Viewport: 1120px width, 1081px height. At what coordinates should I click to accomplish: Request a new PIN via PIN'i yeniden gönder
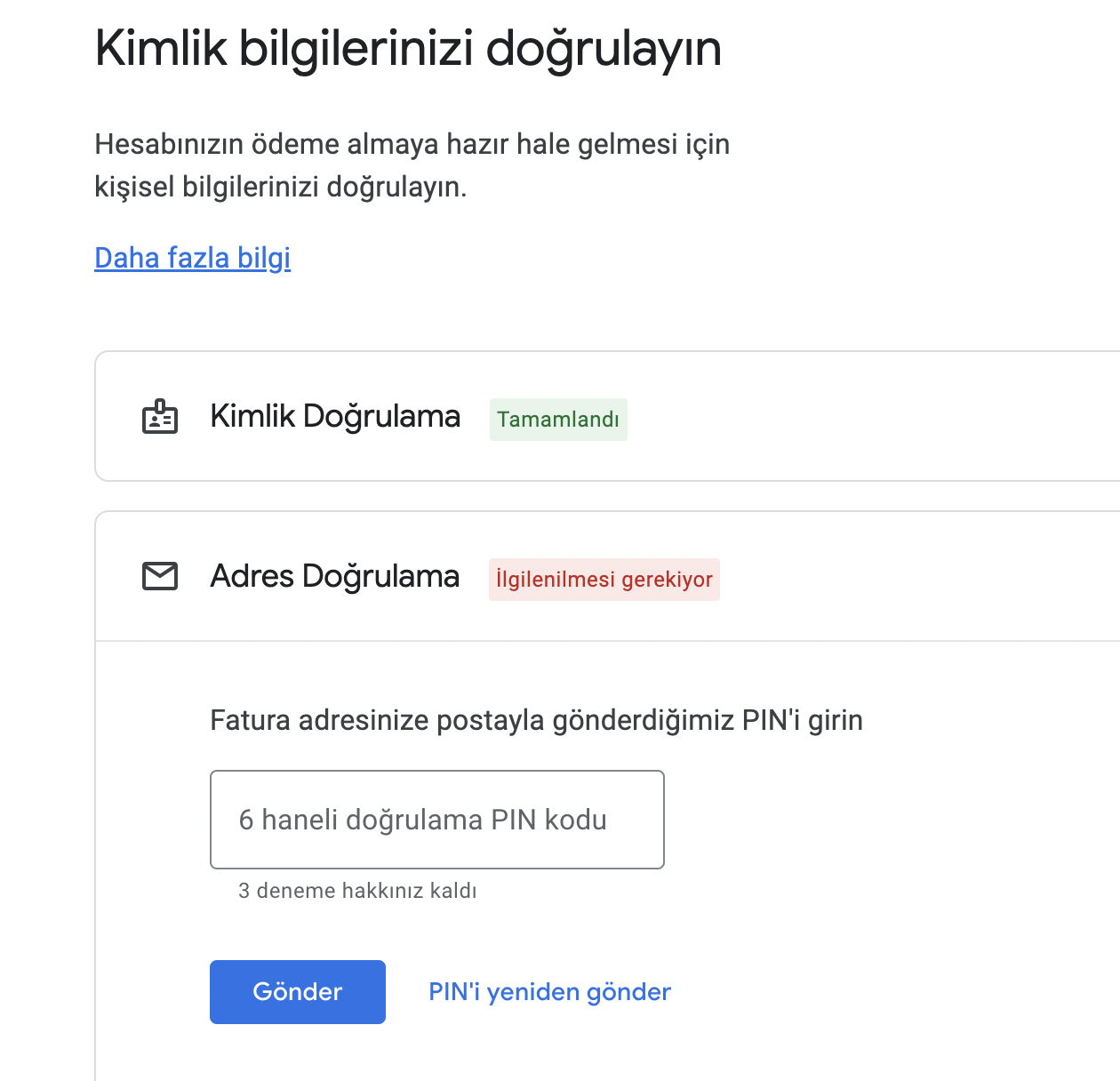[549, 992]
